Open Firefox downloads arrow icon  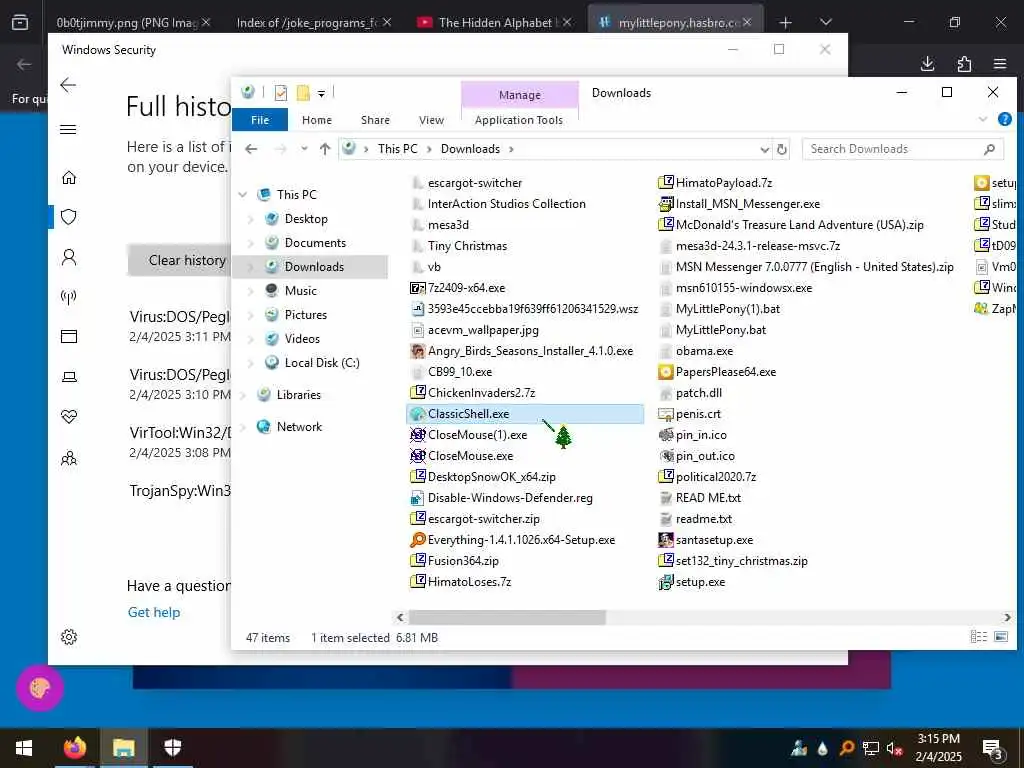pos(927,63)
